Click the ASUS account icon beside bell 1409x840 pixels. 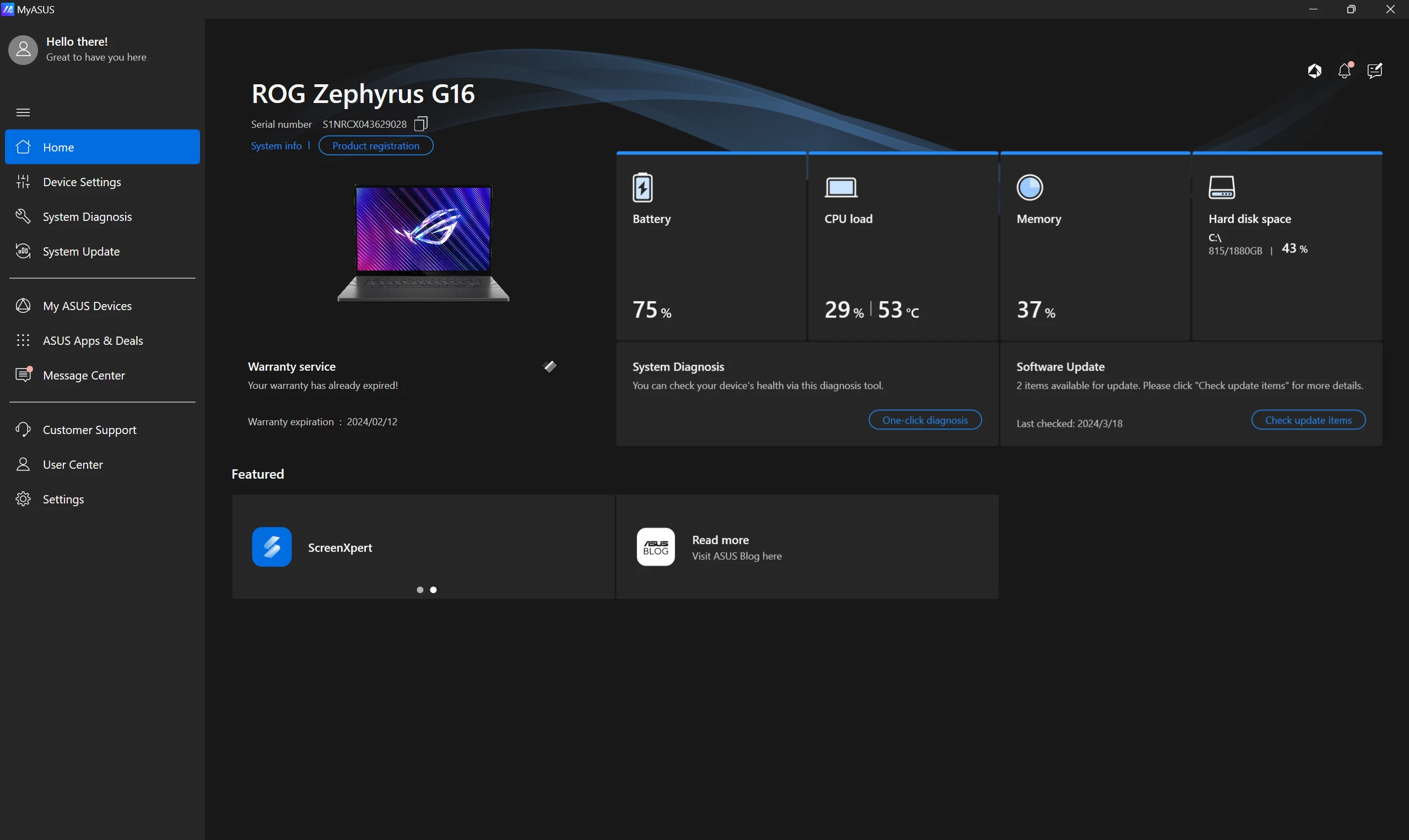tap(1314, 71)
